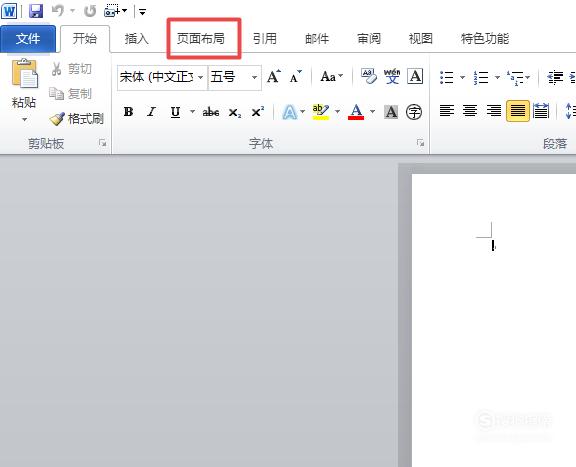Image resolution: width=576 pixels, height=467 pixels.
Task: Click the Distributed alignment icon
Action: click(x=541, y=111)
